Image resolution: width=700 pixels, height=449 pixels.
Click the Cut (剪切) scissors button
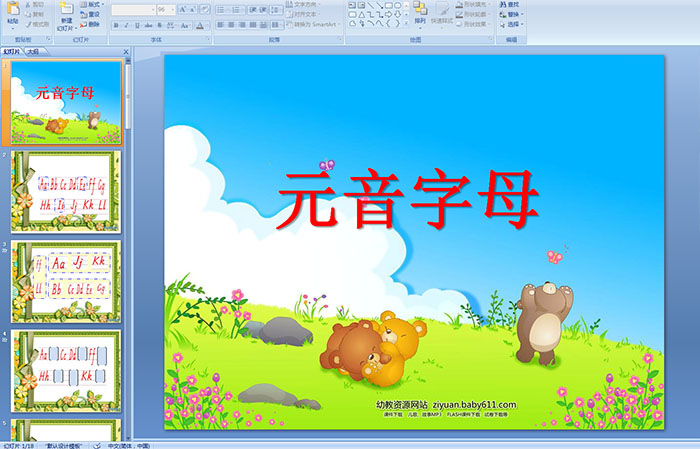tap(34, 4)
